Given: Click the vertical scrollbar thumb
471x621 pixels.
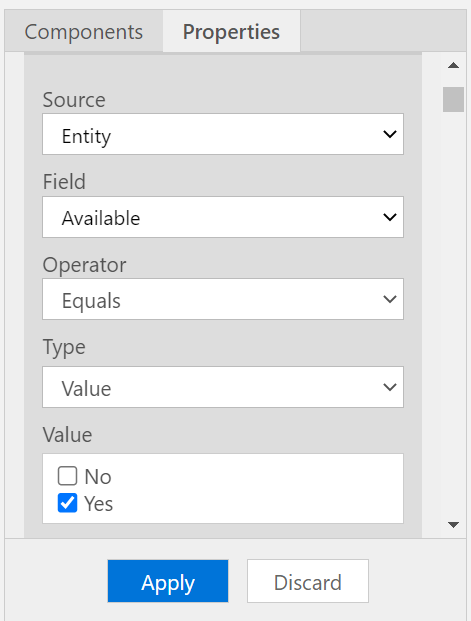Looking at the screenshot, I should [453, 99].
